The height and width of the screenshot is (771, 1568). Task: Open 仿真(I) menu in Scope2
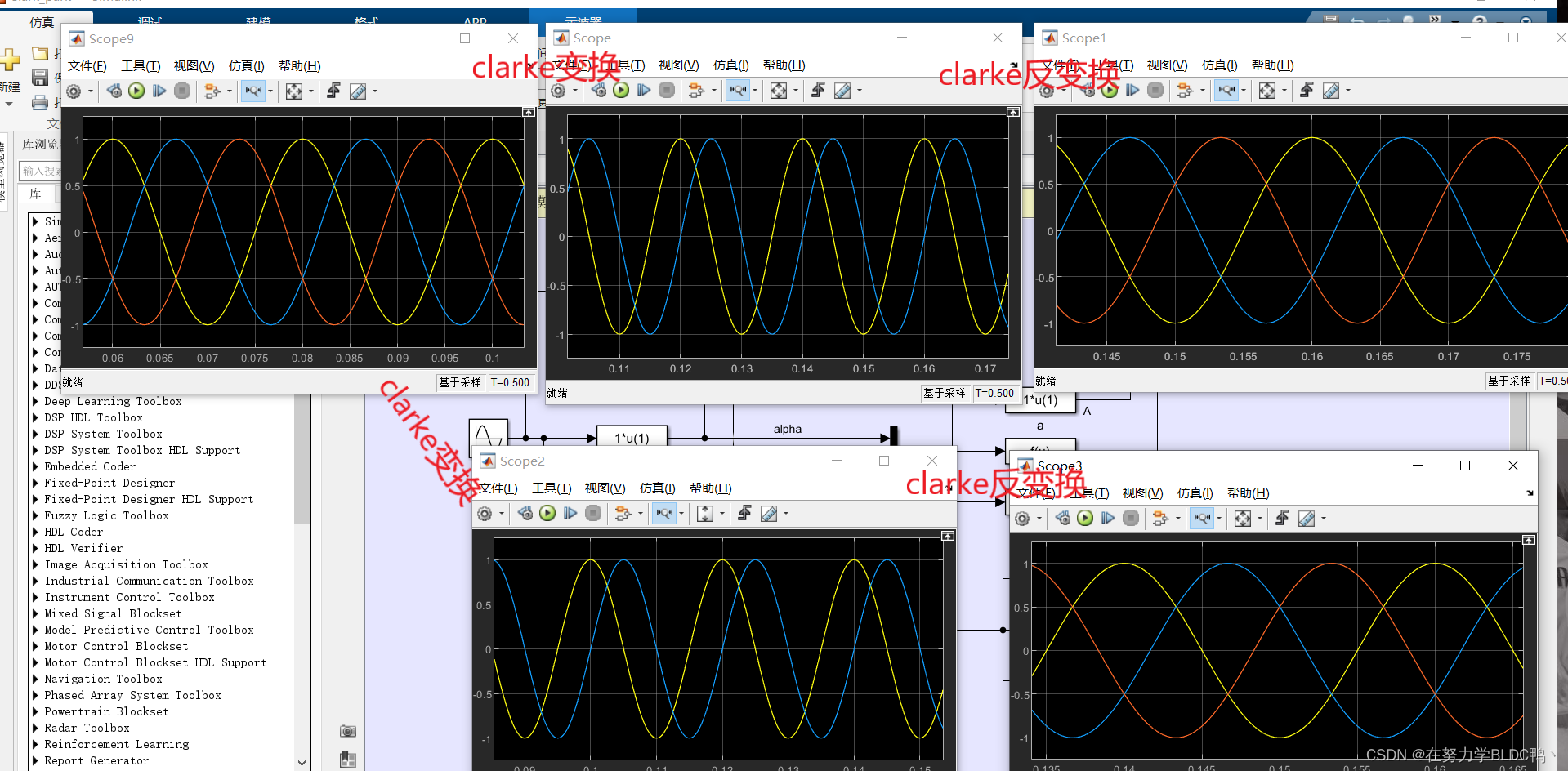(657, 488)
